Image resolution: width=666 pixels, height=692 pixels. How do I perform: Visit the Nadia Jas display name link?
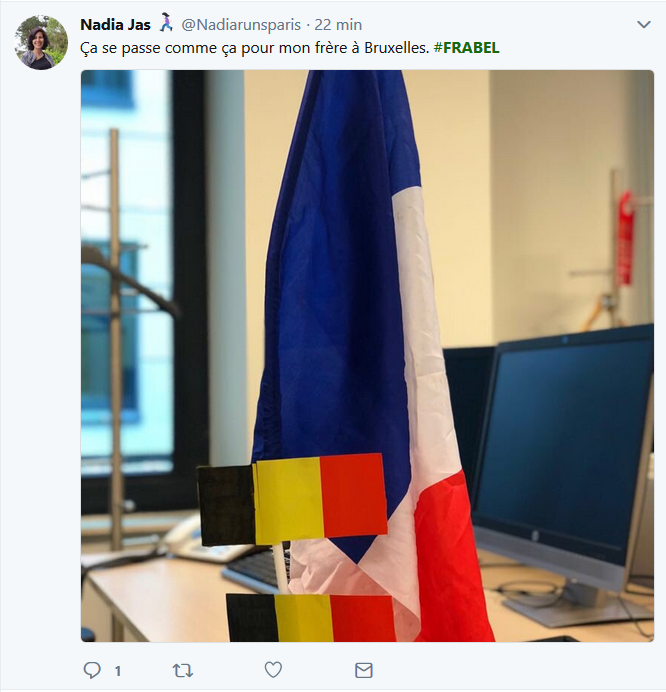pyautogui.click(x=115, y=25)
